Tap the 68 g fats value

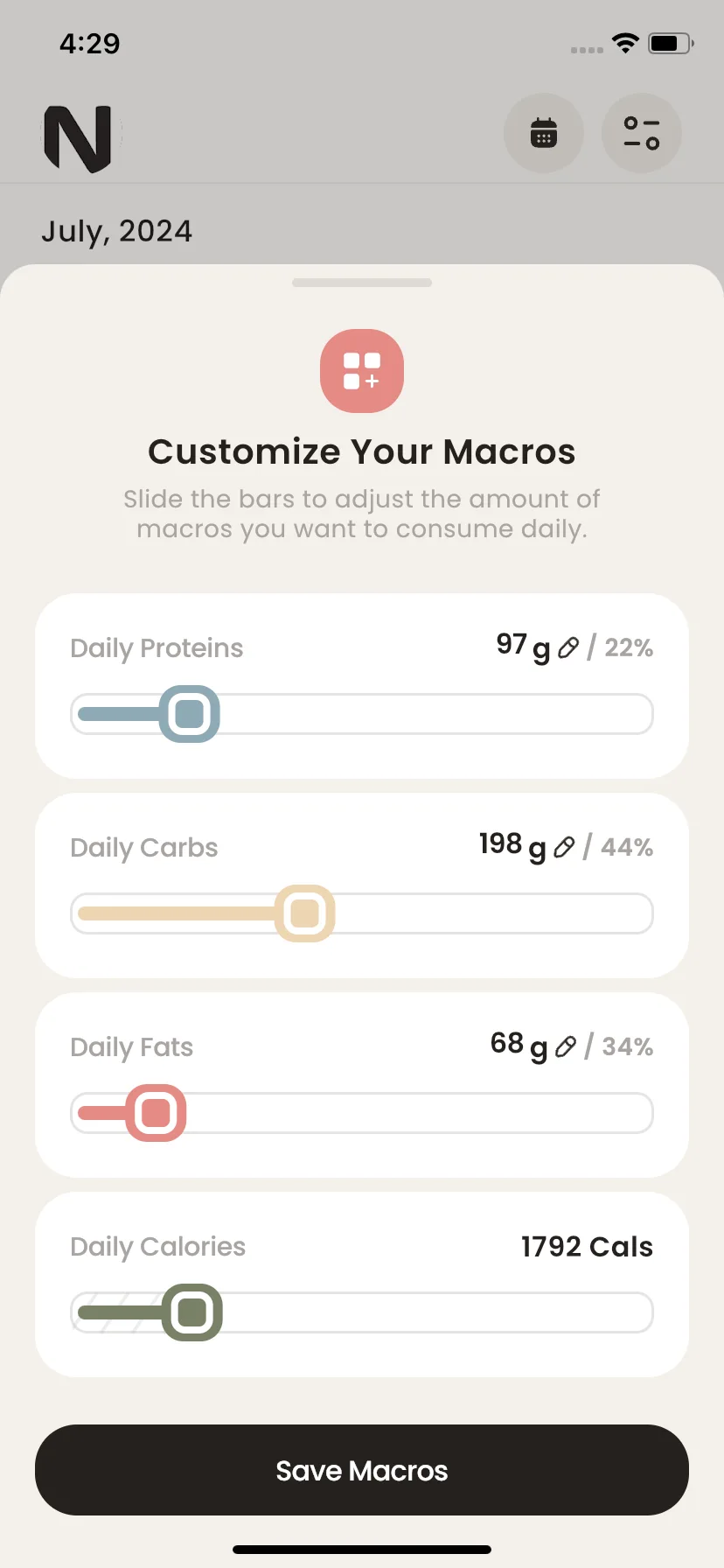519,1046
